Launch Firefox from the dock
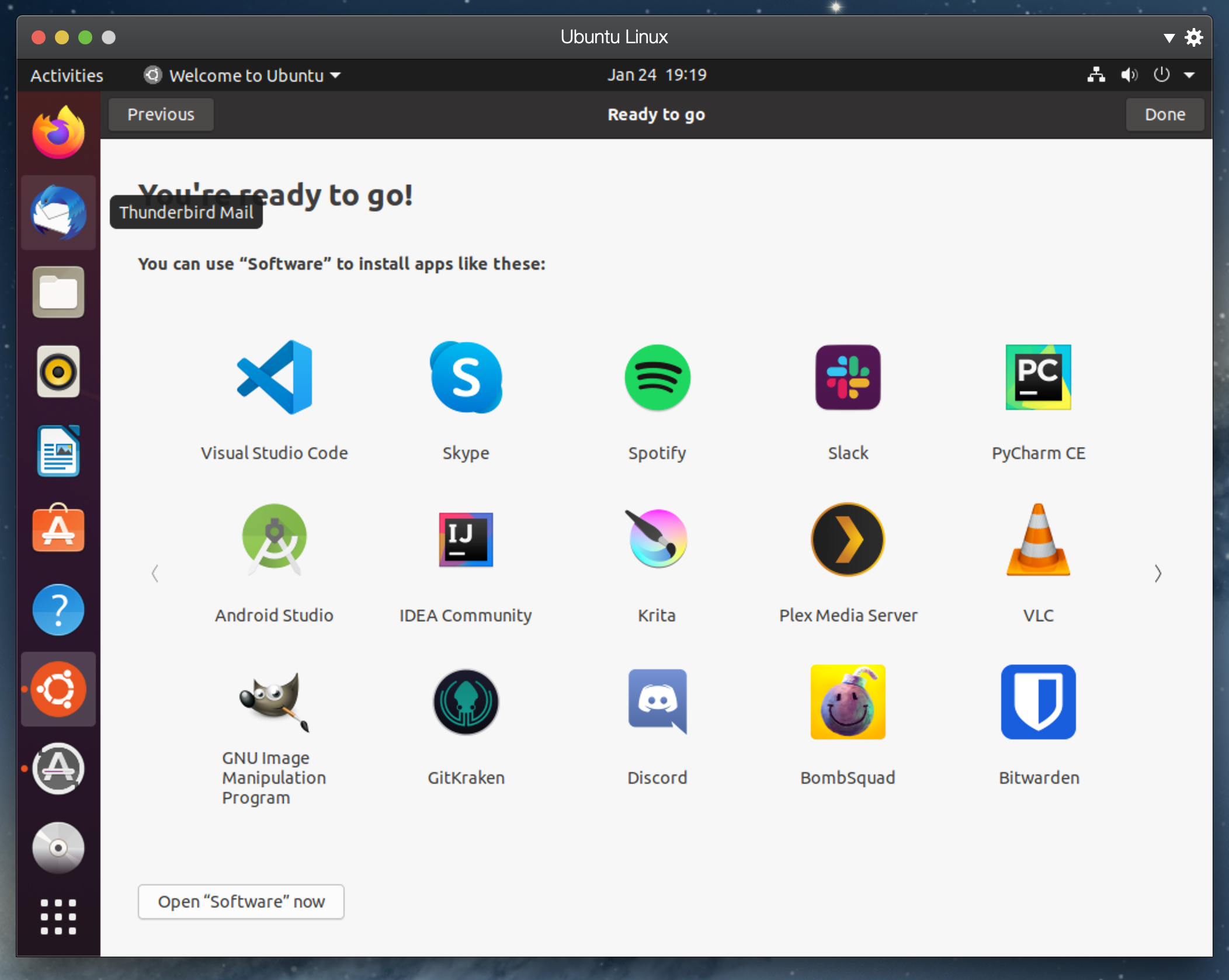Viewport: 1229px width, 980px height. click(x=58, y=133)
